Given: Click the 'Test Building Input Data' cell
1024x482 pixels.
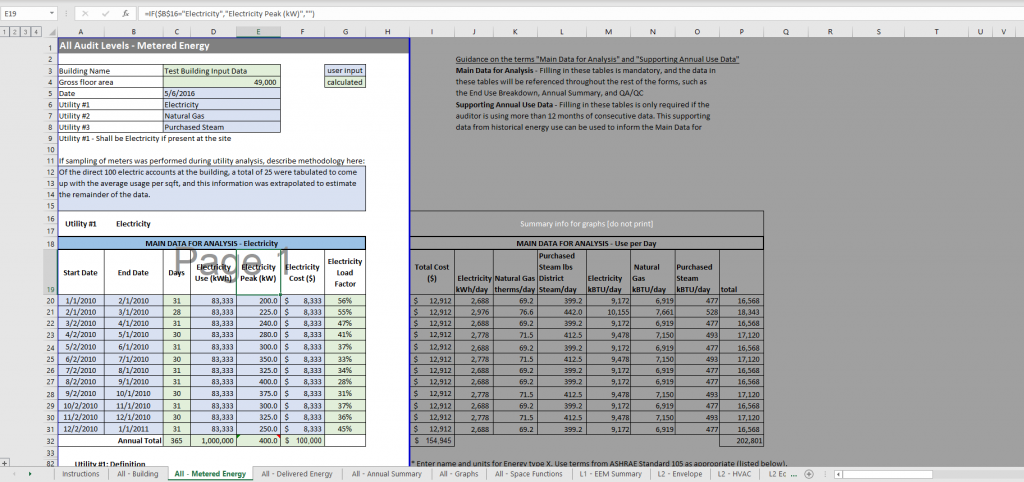Looking at the screenshot, I should (222, 71).
